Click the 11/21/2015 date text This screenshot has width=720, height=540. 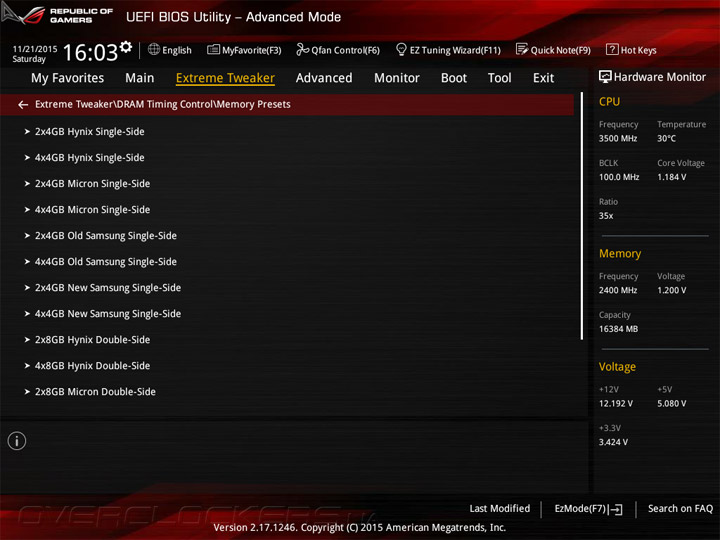coord(35,49)
